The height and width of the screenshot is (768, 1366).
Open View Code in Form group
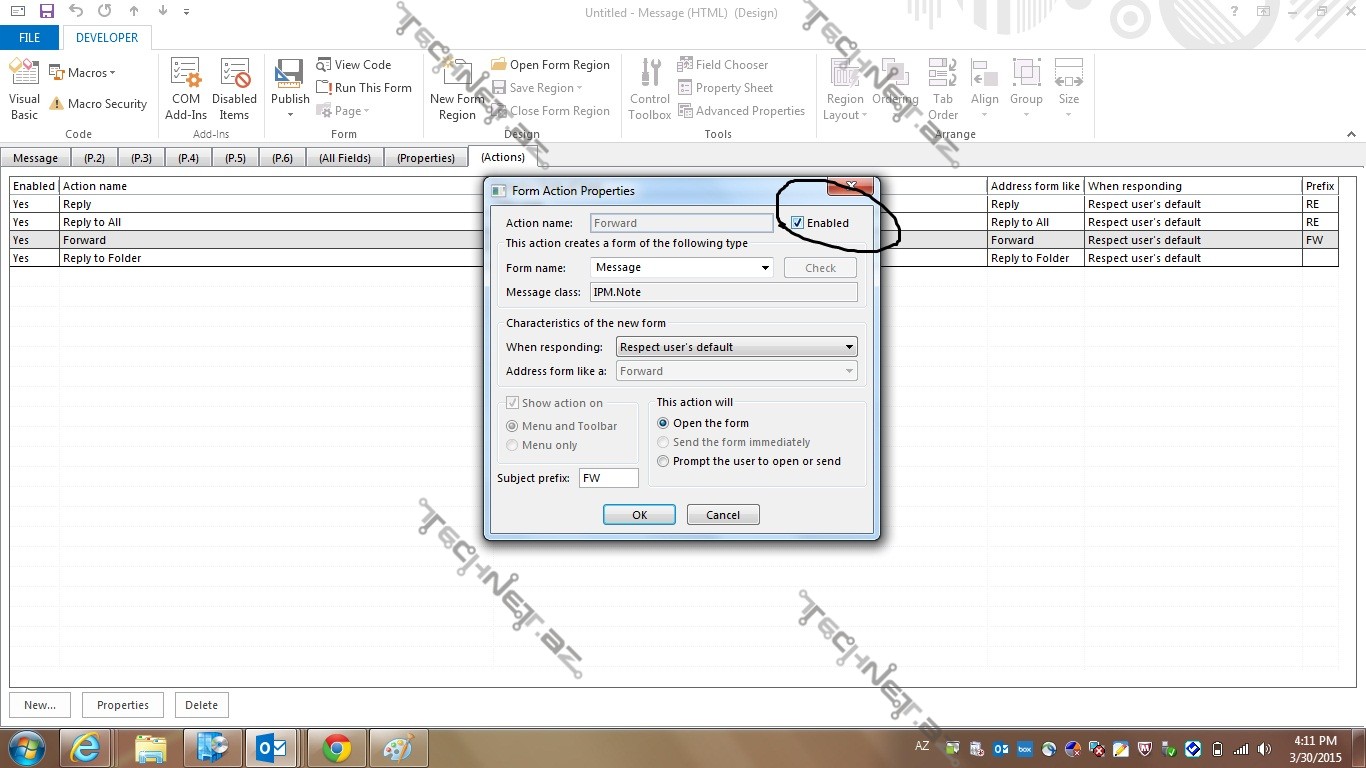click(x=353, y=65)
